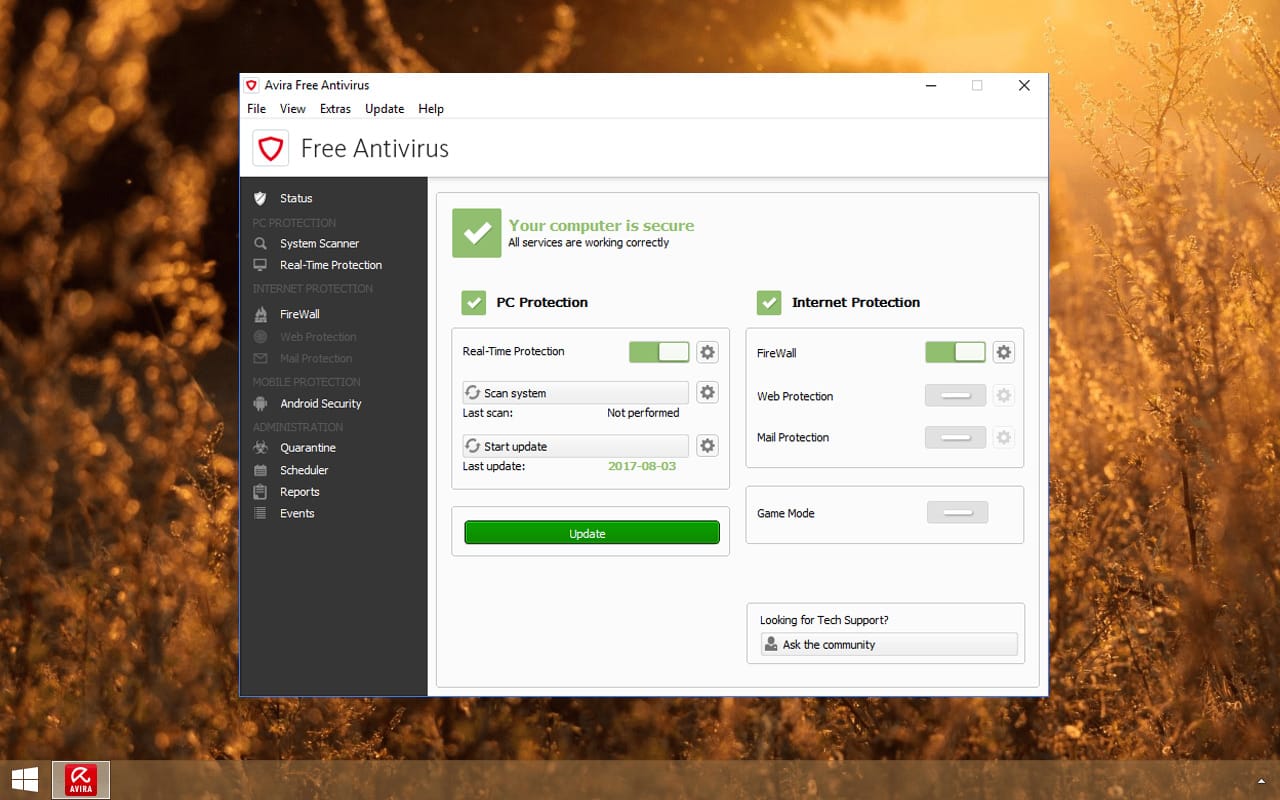Toggle the Mail Protection switch
The height and width of the screenshot is (800, 1280).
click(955, 437)
